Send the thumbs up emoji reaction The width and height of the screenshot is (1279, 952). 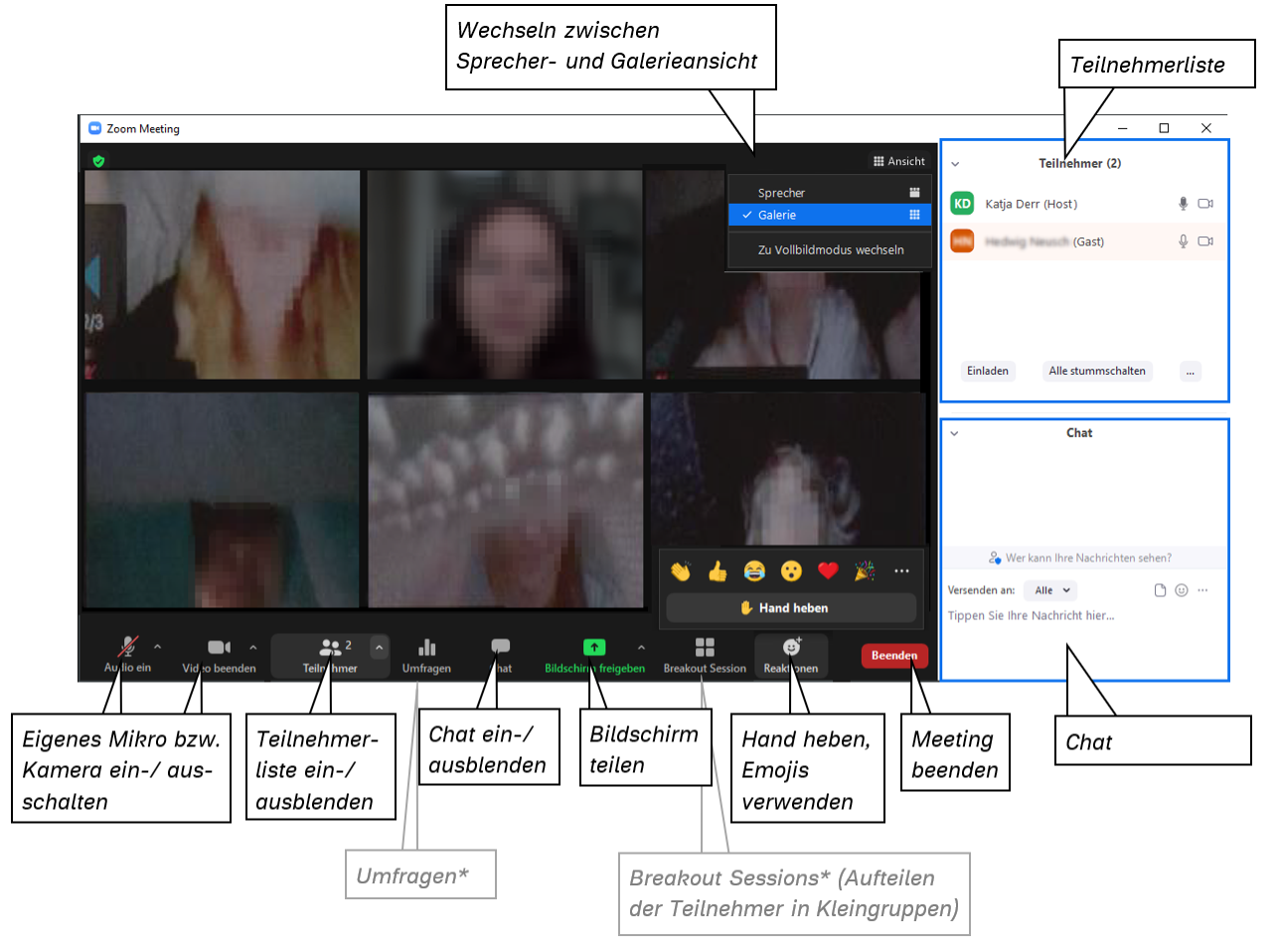click(x=718, y=570)
